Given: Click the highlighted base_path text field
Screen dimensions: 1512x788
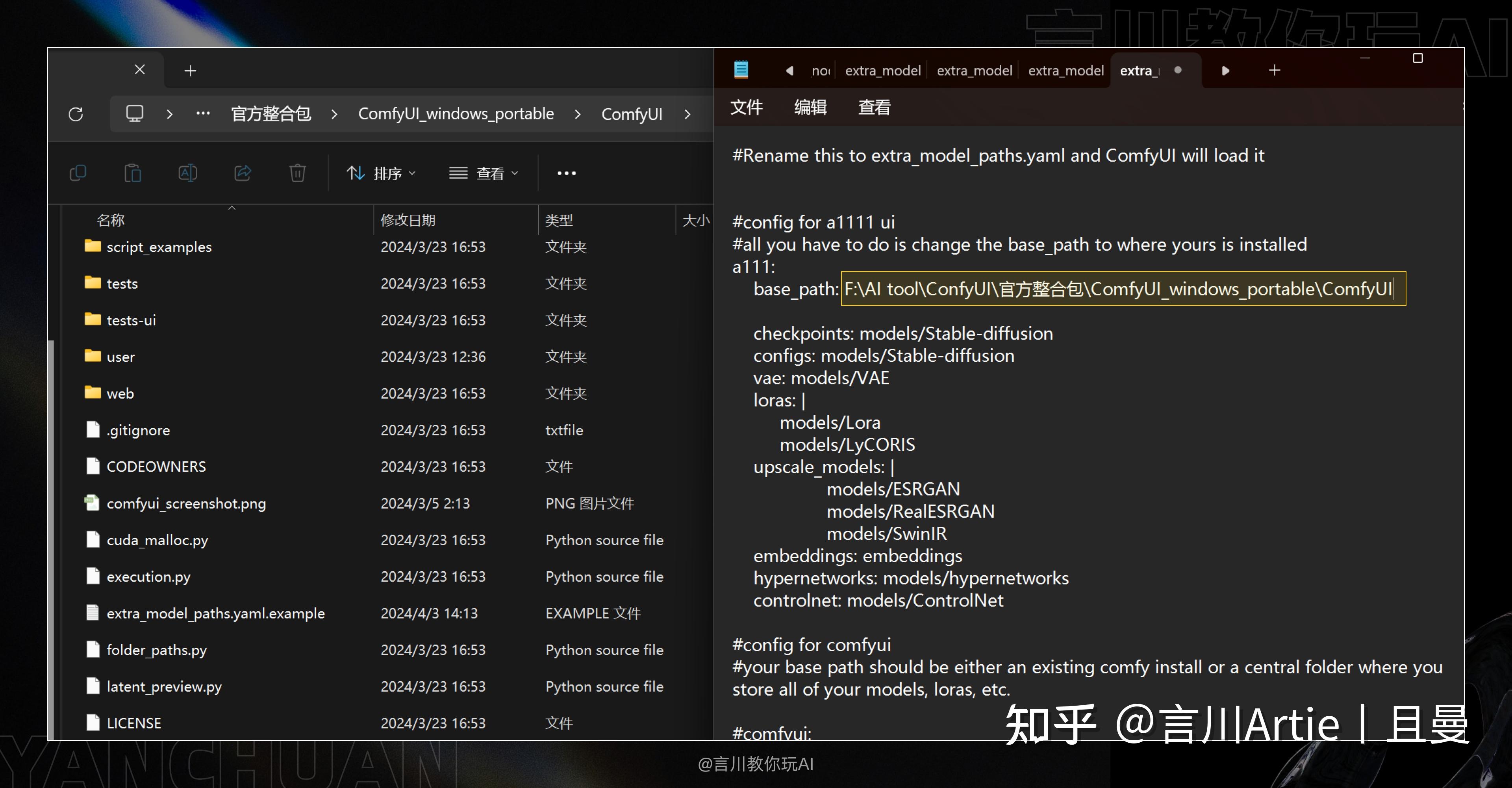Looking at the screenshot, I should pos(1121,289).
